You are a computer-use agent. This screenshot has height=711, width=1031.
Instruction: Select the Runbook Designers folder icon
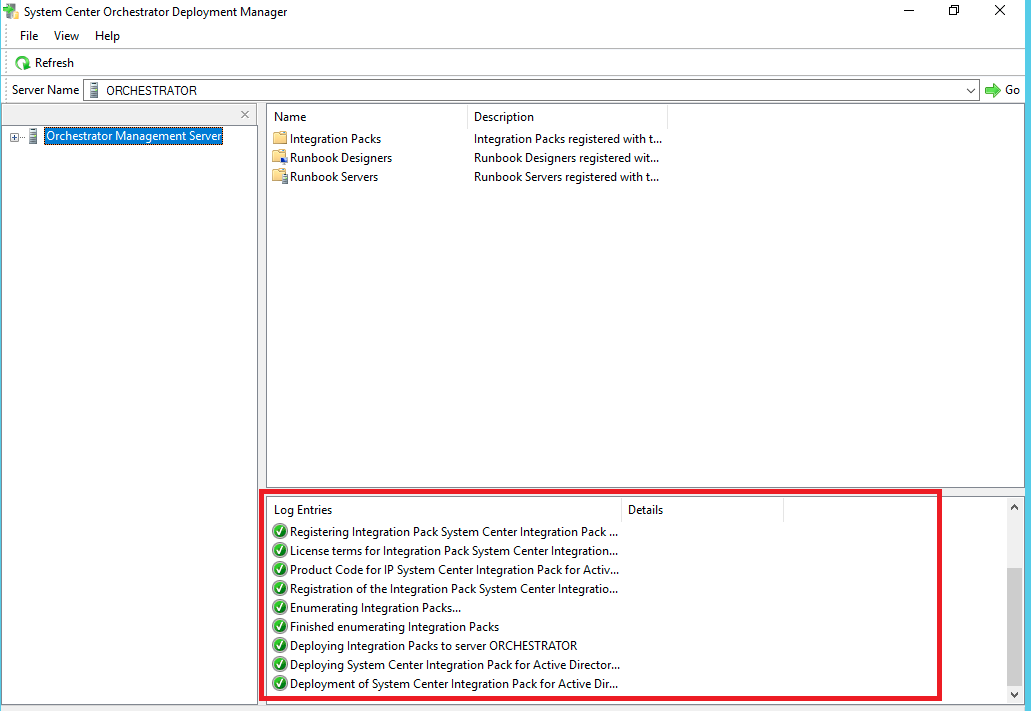click(x=280, y=158)
